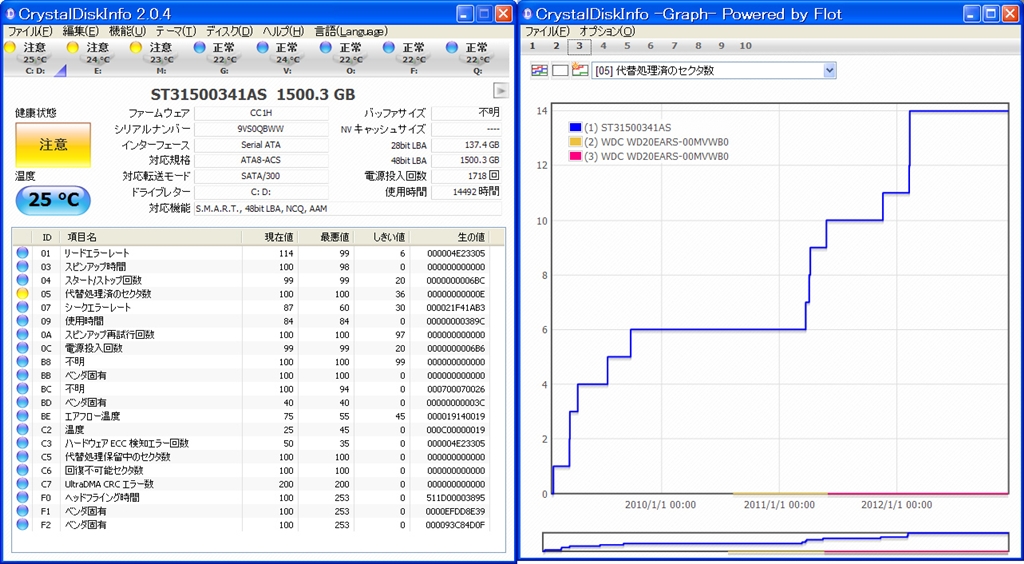
Task: Click the blank hide-all-disks graph icon
Action: click(x=560, y=70)
